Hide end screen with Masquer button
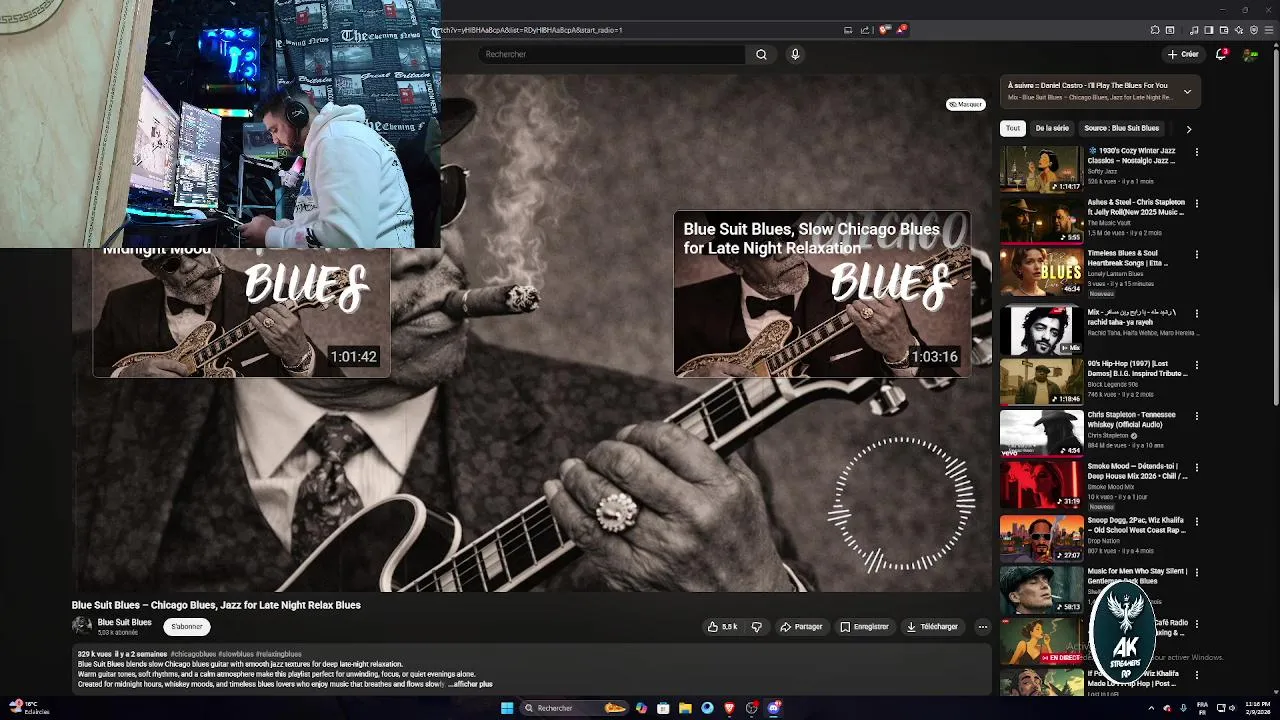Screen dimensions: 1280x720 click(966, 104)
